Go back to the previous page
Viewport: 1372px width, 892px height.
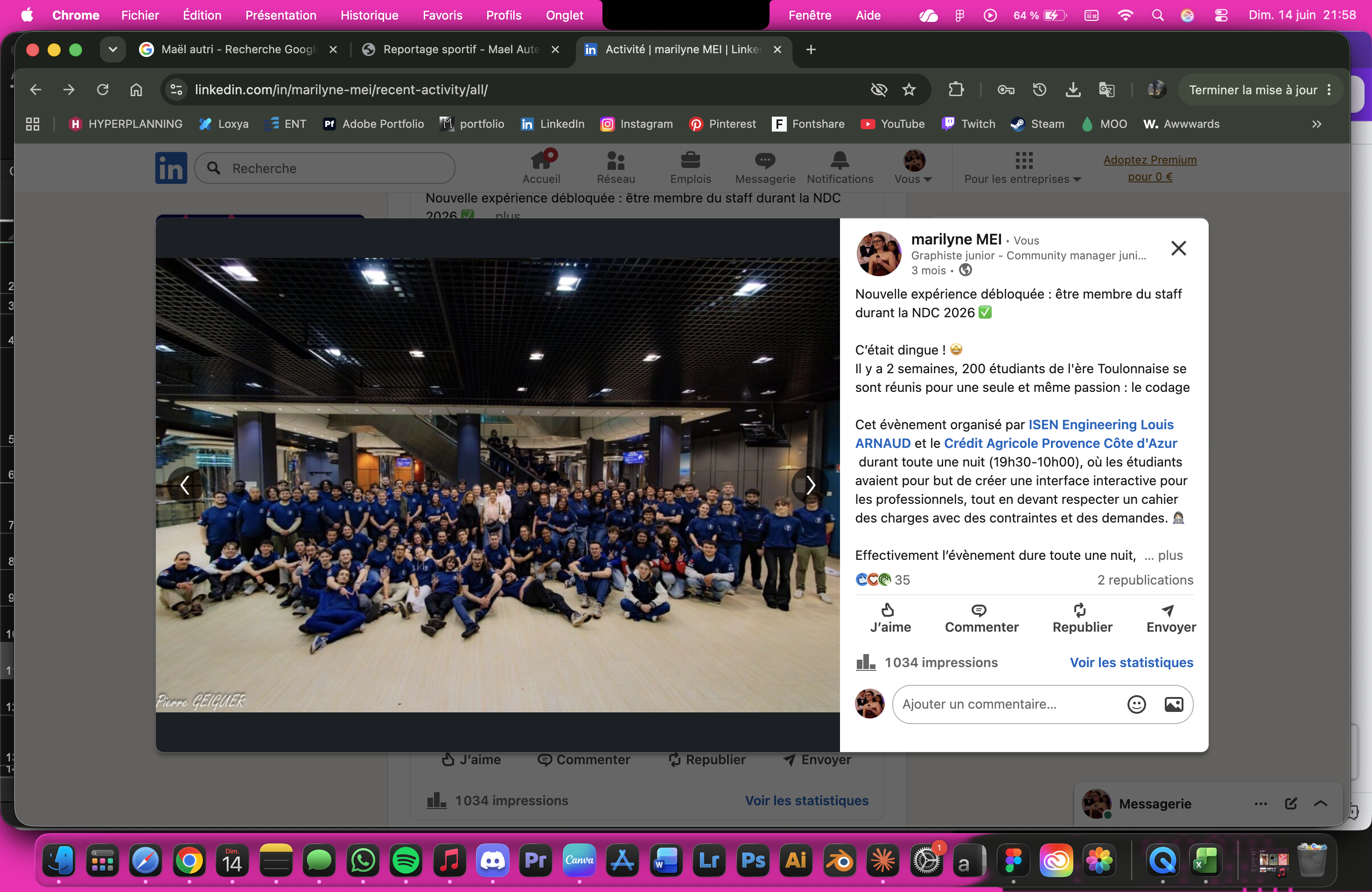(36, 90)
